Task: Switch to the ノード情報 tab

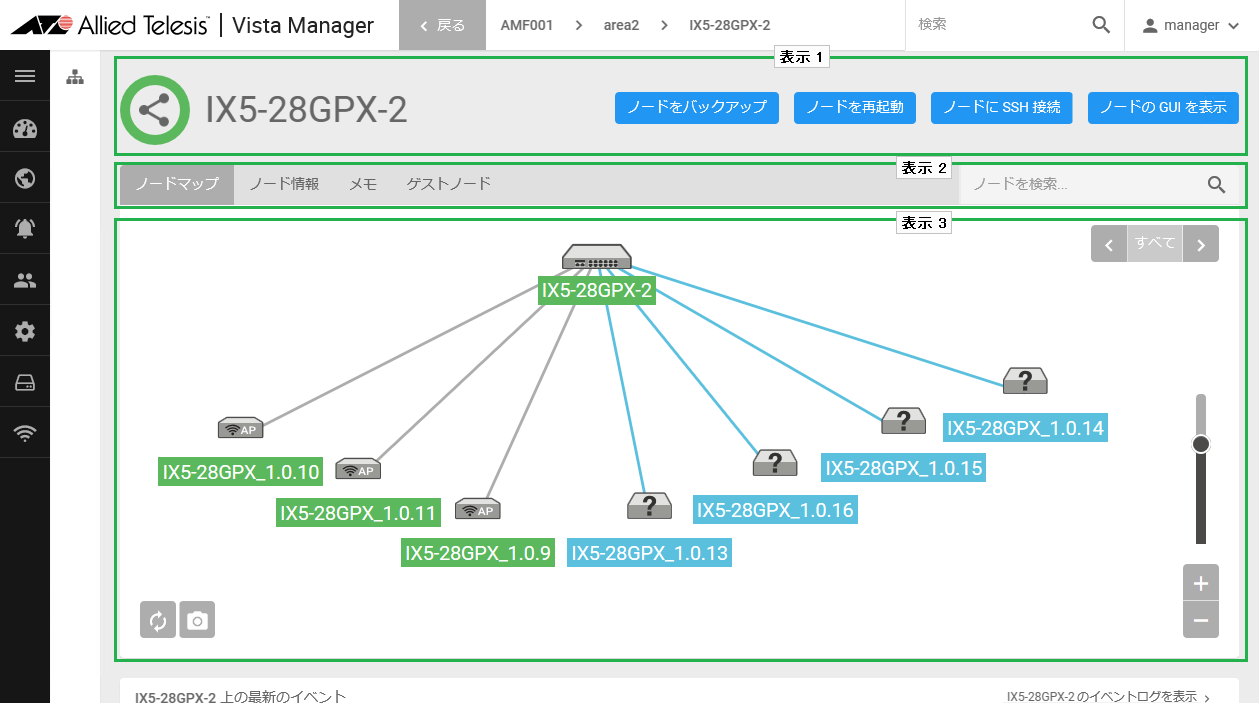Action: [x=284, y=184]
